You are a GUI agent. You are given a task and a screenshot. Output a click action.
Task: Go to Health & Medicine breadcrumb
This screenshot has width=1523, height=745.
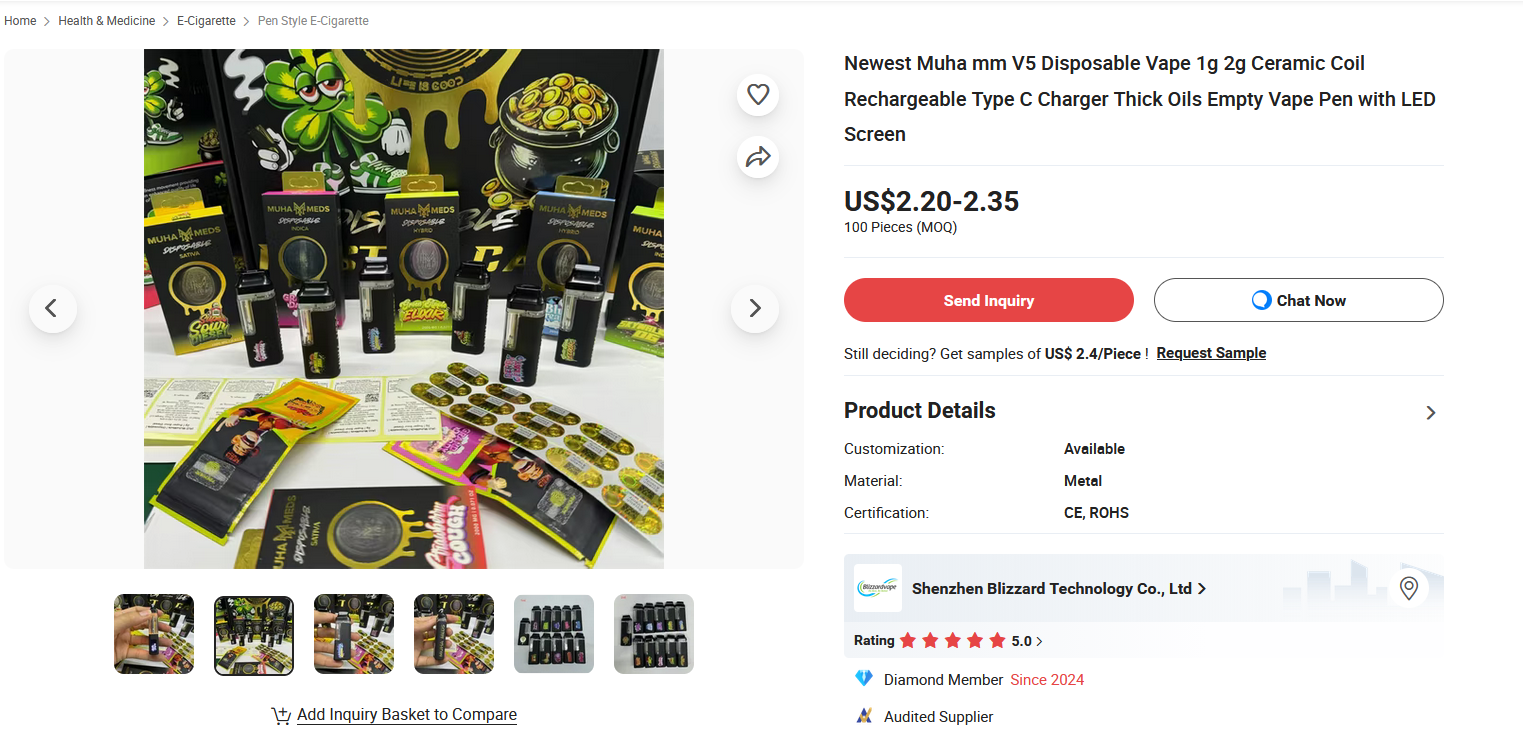107,21
